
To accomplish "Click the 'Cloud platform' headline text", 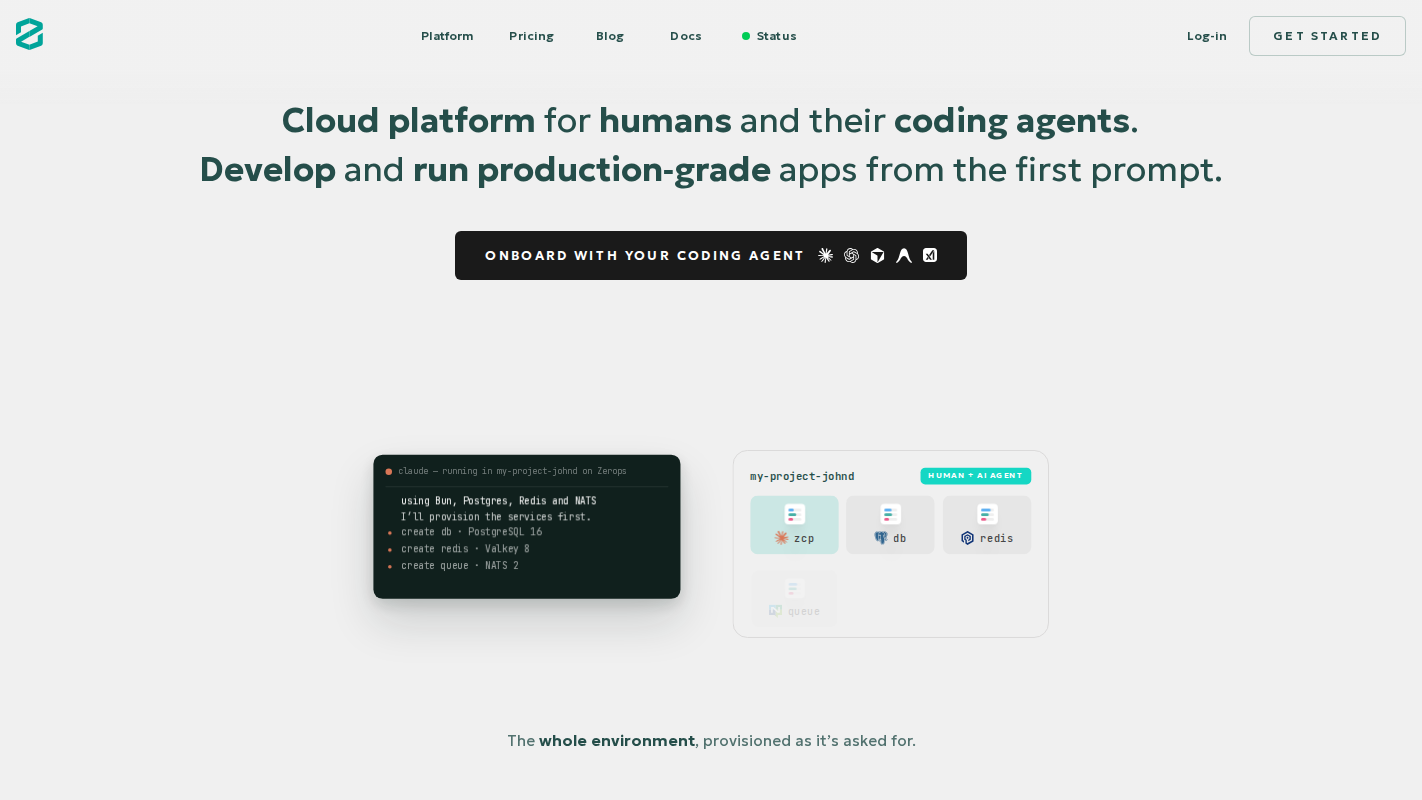I will coord(408,120).
